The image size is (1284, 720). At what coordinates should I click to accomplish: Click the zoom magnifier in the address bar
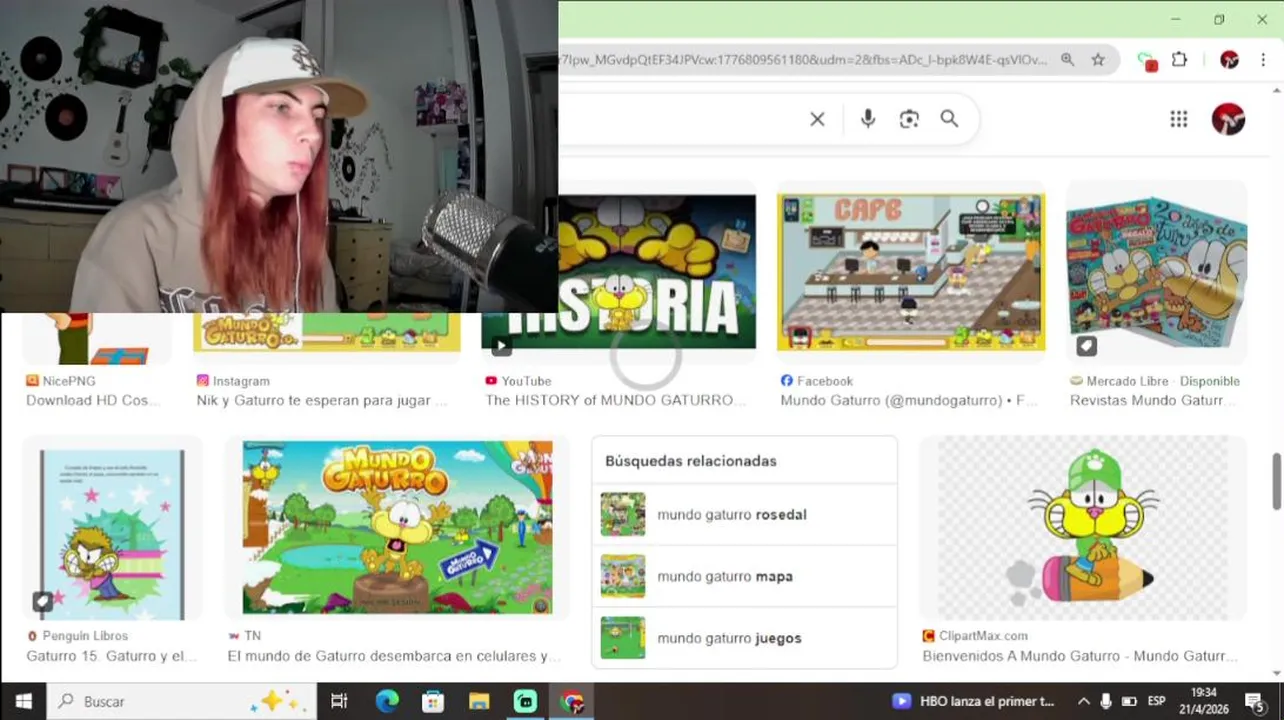pos(1068,60)
